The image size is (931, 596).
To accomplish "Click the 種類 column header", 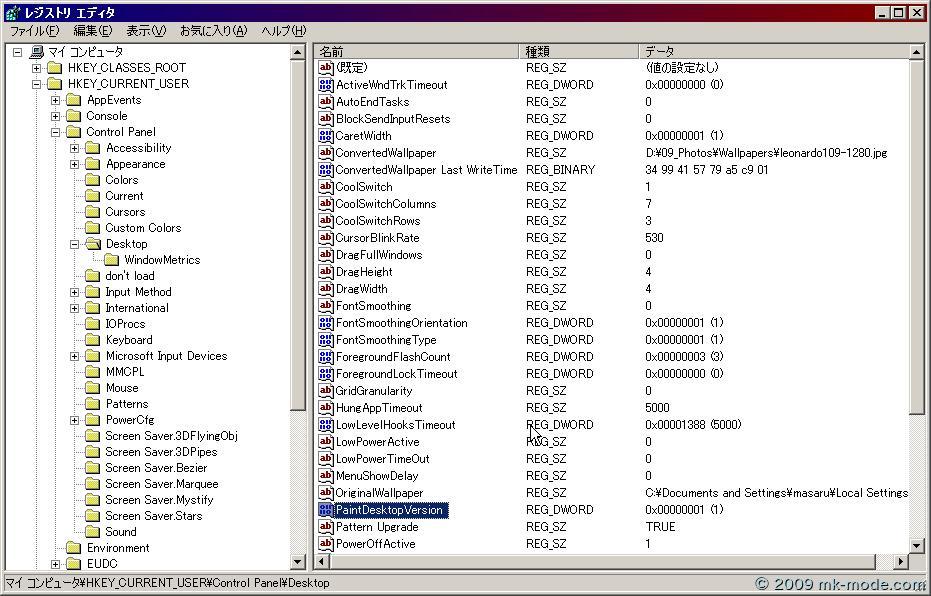I will pos(580,51).
